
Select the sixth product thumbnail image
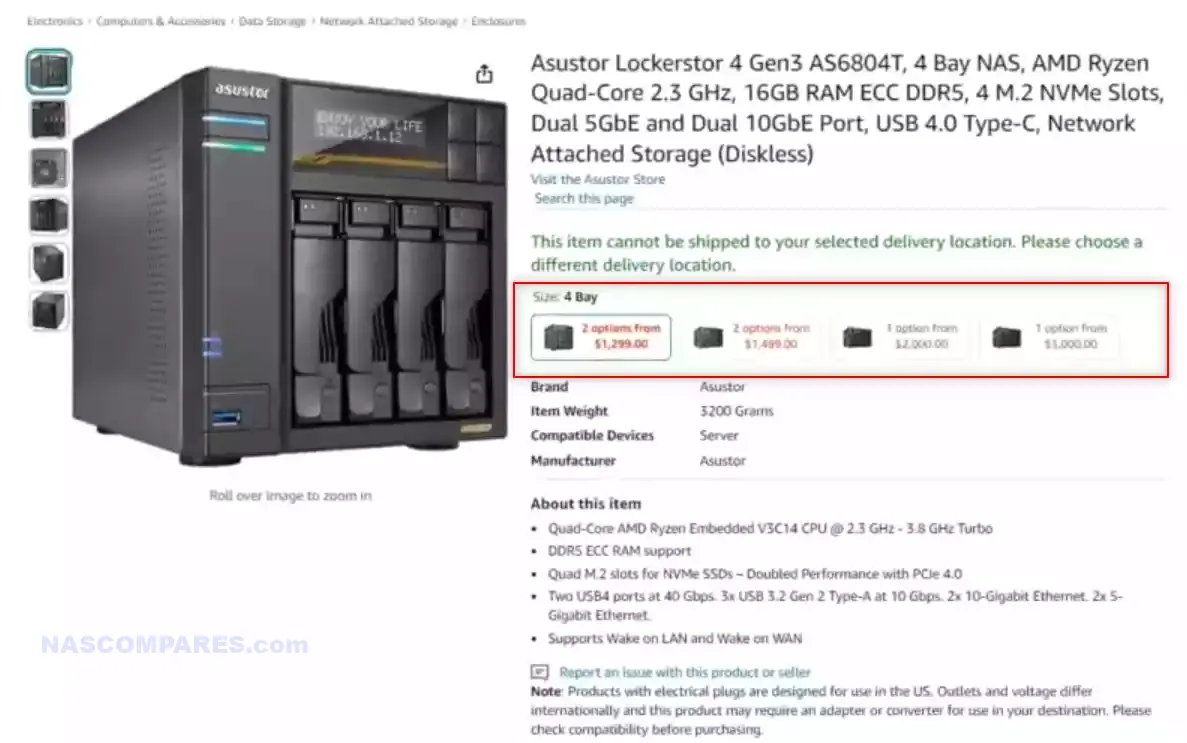tap(49, 311)
